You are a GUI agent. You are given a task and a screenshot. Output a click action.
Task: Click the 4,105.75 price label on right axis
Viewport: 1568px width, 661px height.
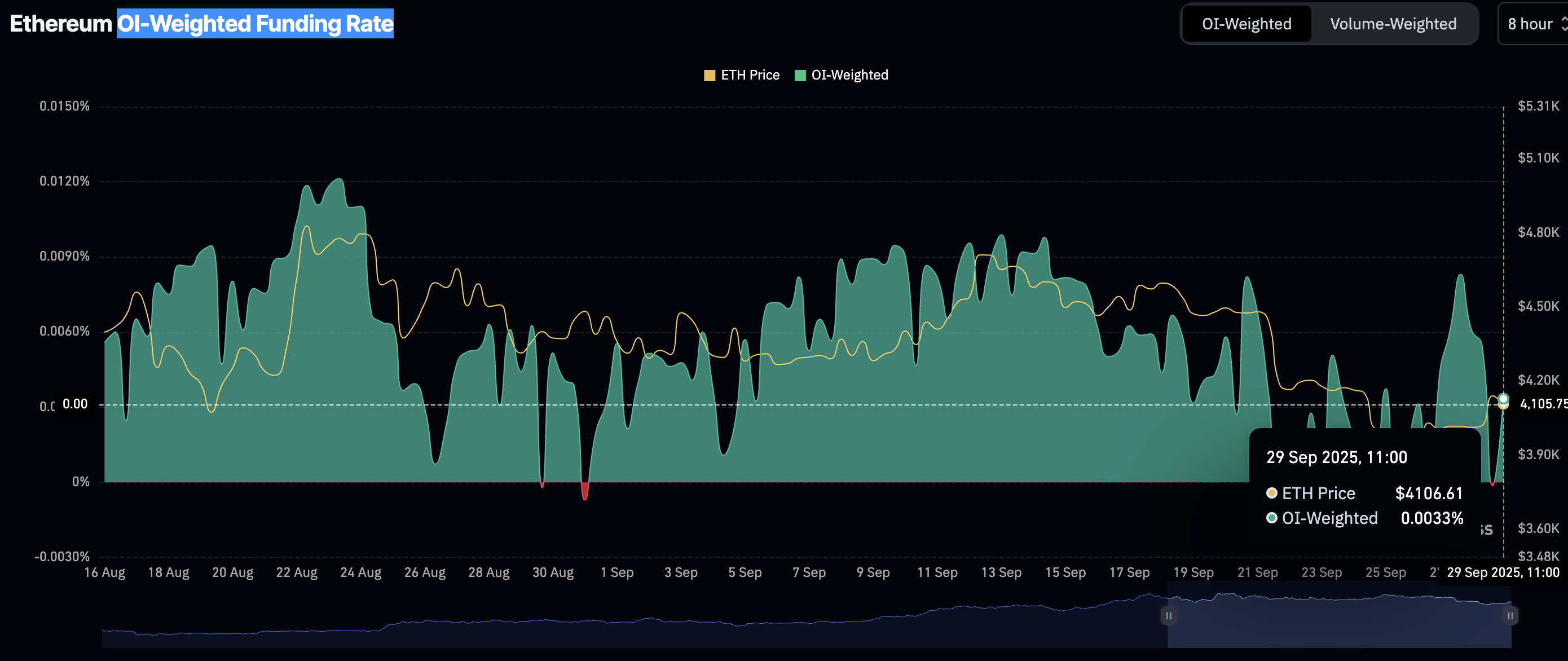[1543, 404]
